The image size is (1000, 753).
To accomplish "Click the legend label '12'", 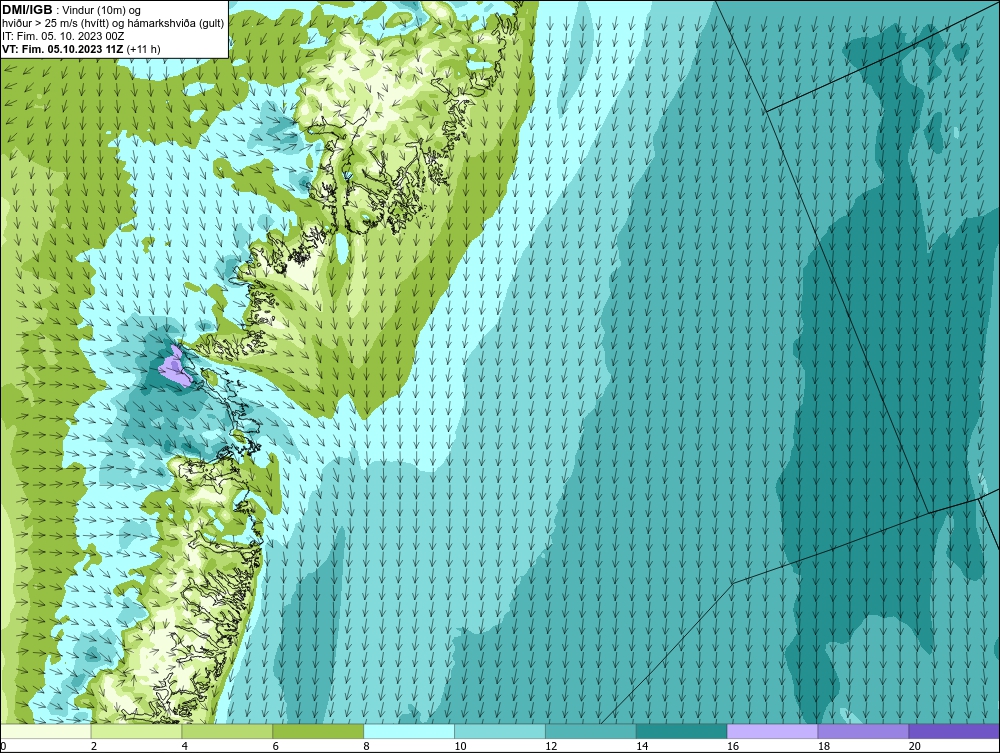I will [551, 746].
